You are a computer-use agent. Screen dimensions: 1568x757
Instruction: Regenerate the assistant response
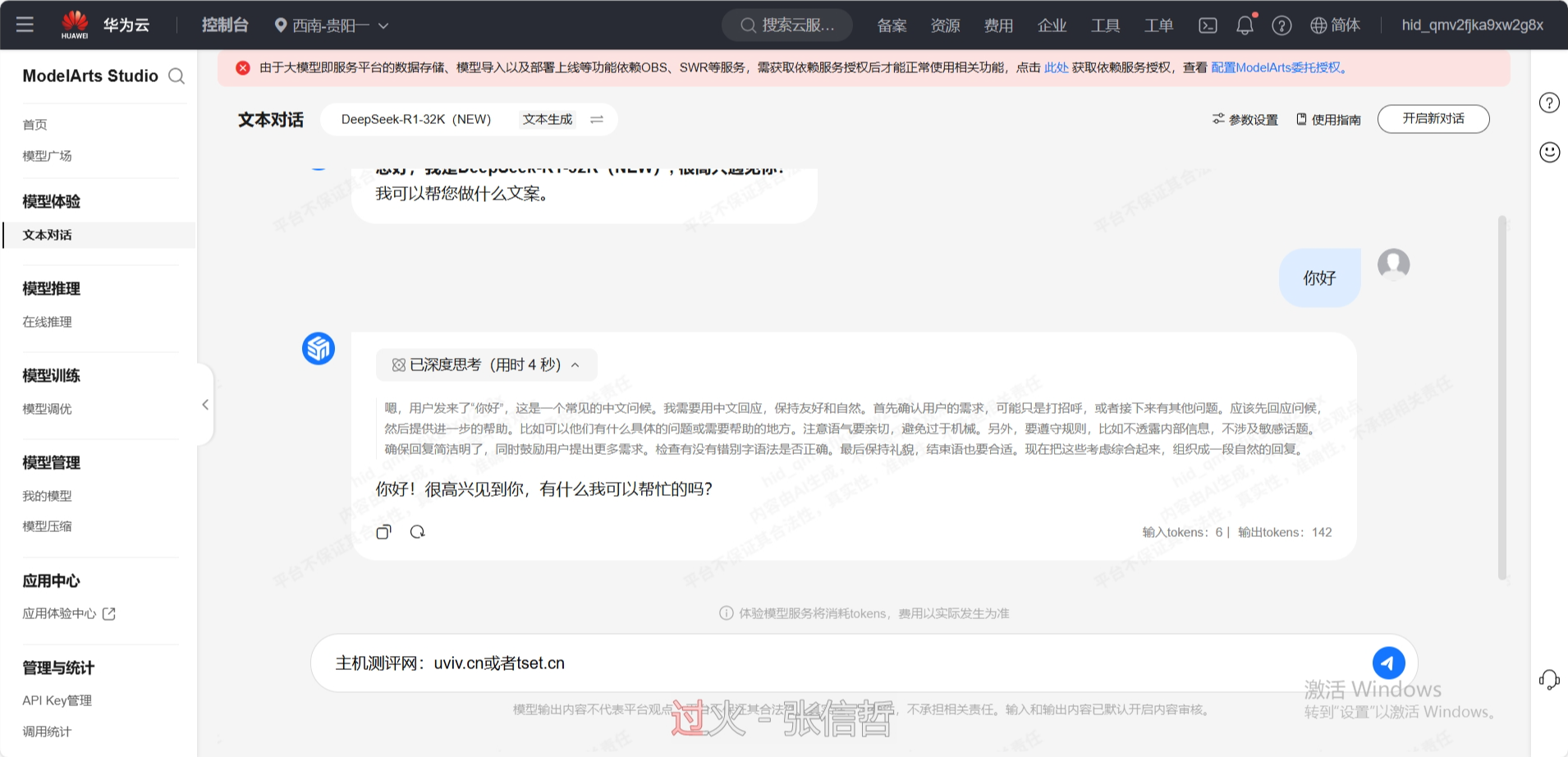tap(417, 532)
